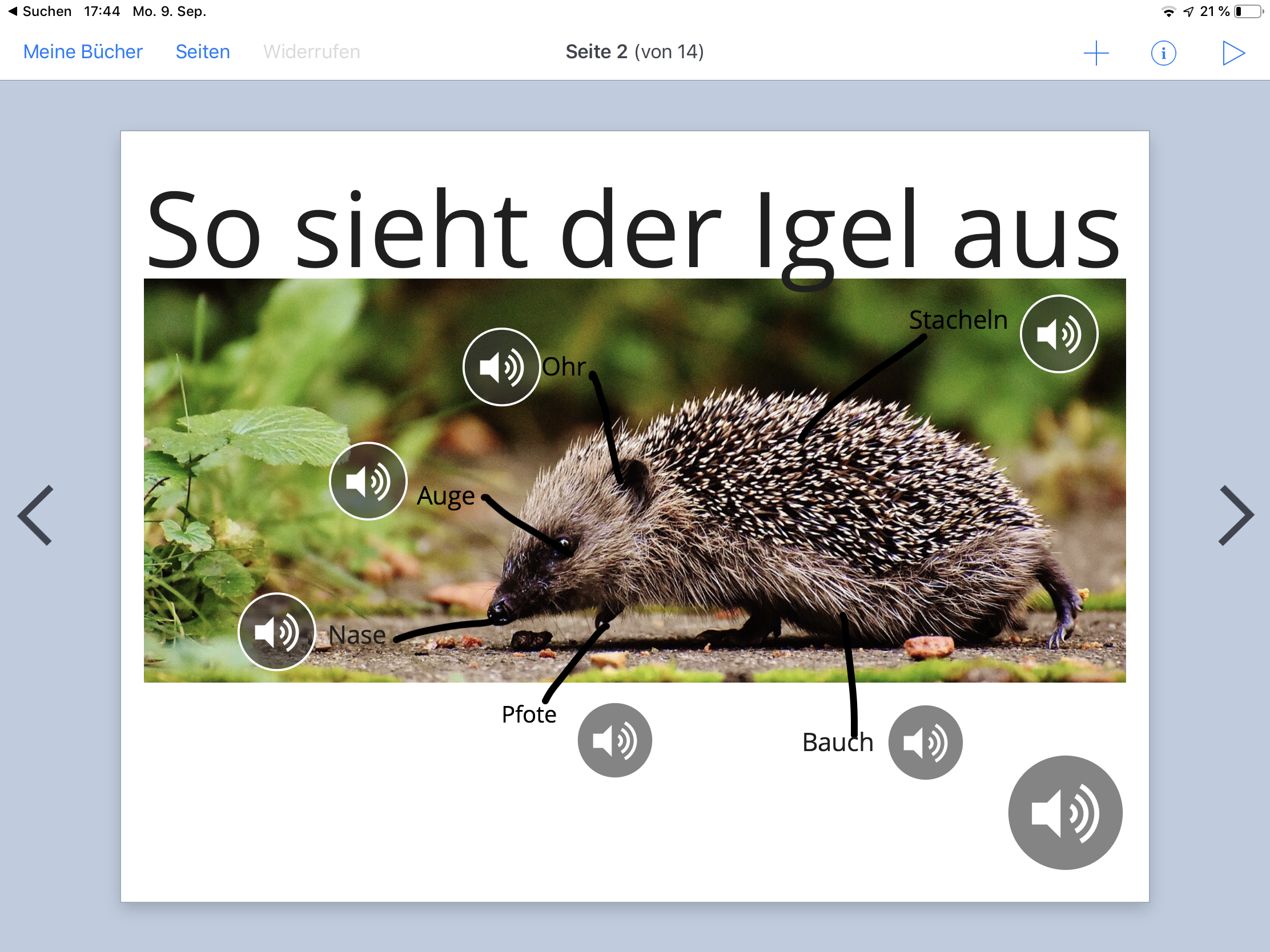This screenshot has height=952, width=1270.
Task: Play the Bauch audio icon
Action: (925, 743)
